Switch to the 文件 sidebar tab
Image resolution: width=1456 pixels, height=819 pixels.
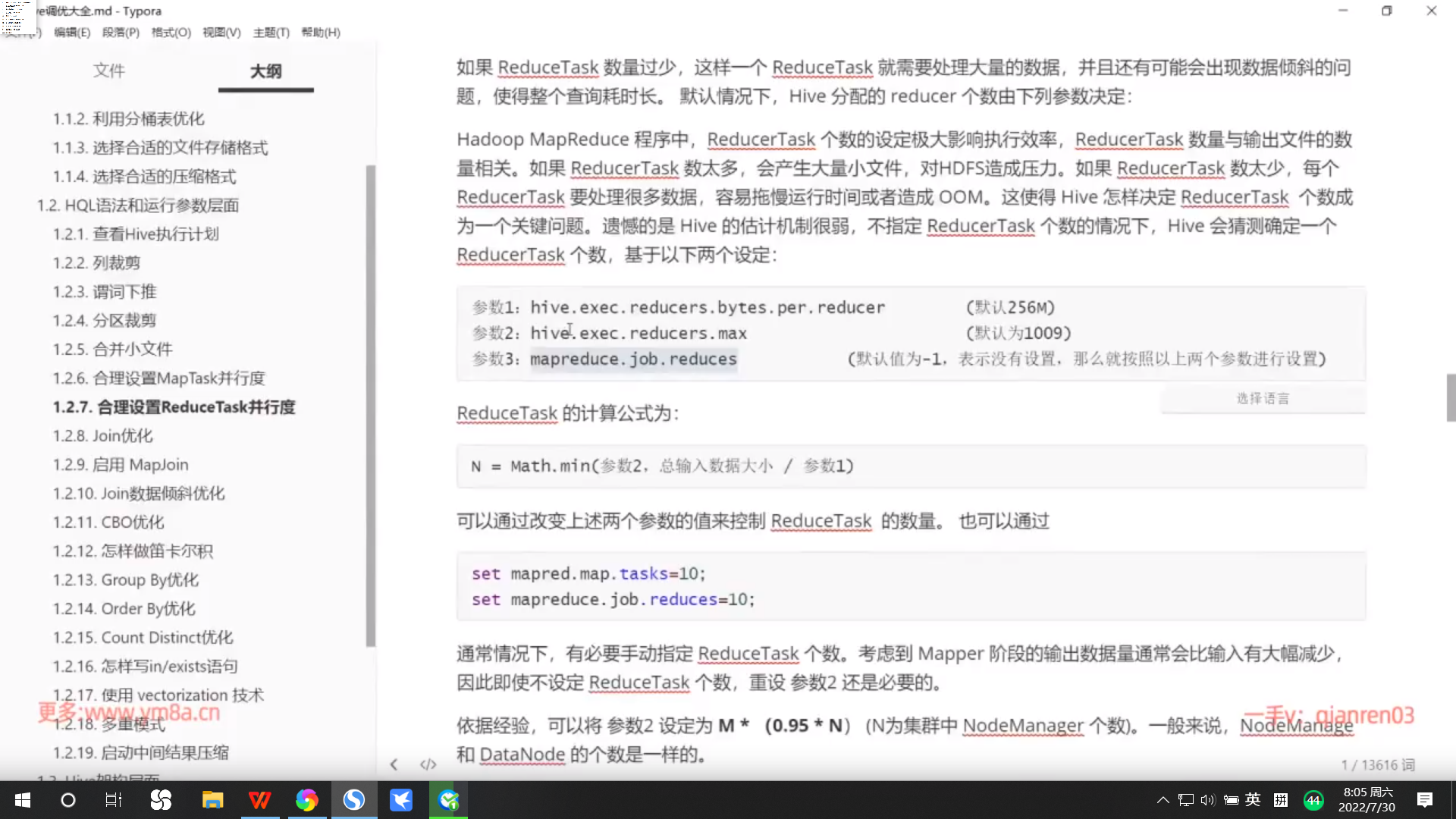(x=109, y=71)
